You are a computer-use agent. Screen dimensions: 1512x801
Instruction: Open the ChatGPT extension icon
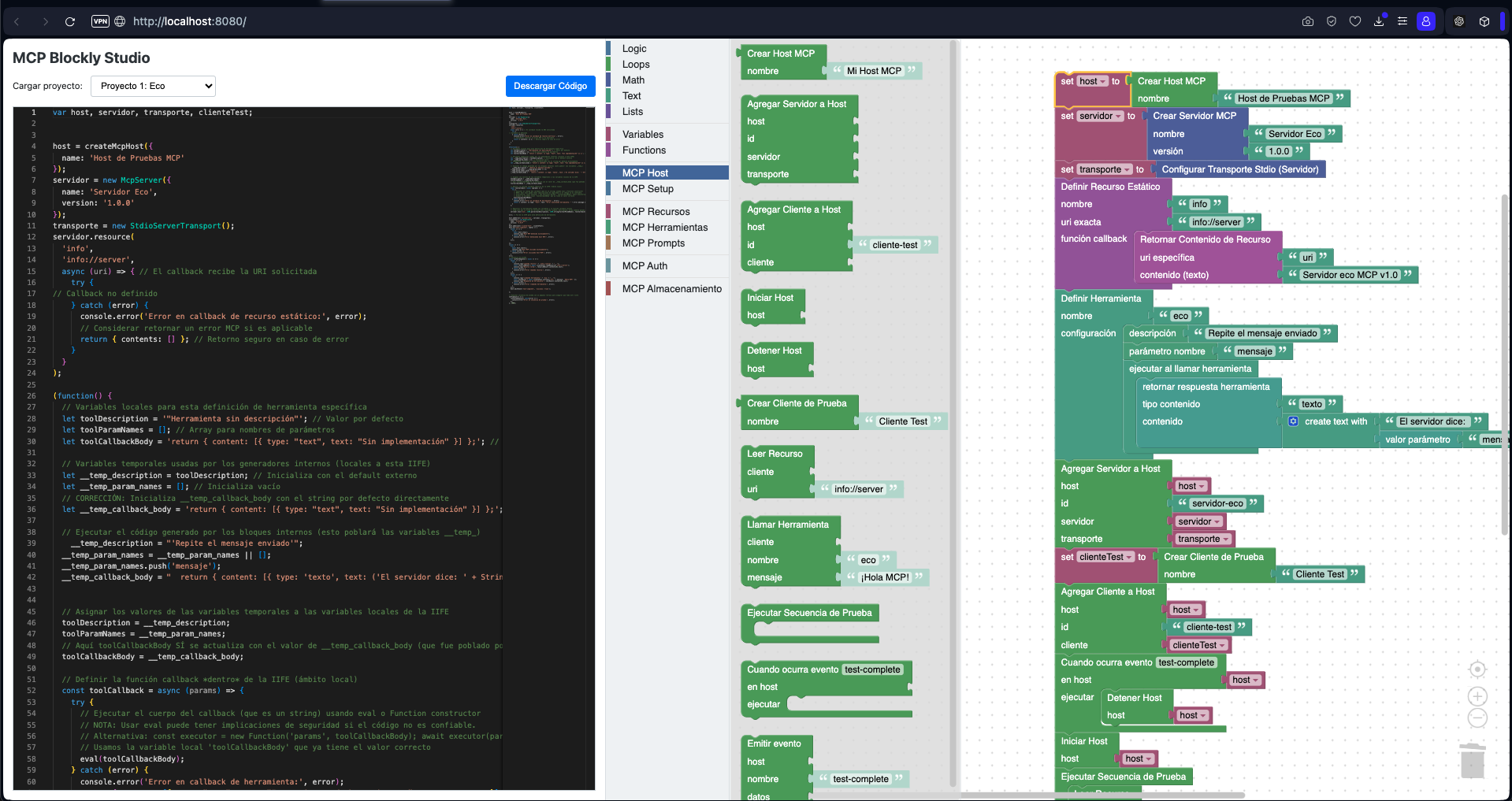tap(1459, 21)
